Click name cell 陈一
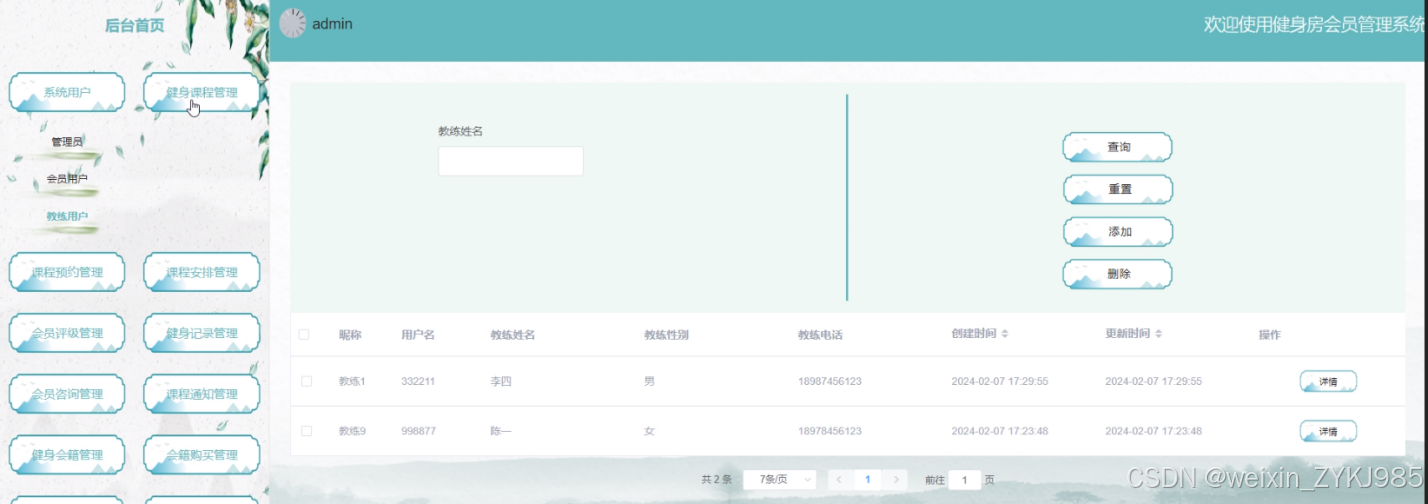This screenshot has width=1428, height=504. pyautogui.click(x=501, y=431)
